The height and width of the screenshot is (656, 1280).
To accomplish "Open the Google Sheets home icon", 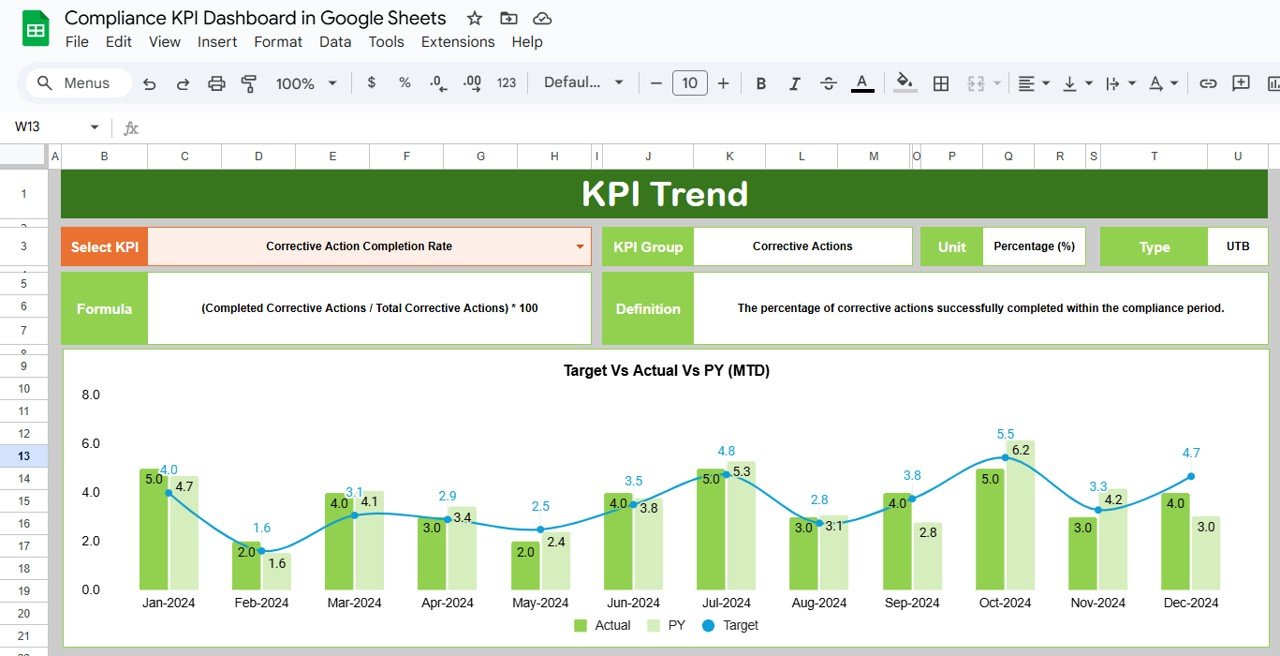I will point(35,28).
